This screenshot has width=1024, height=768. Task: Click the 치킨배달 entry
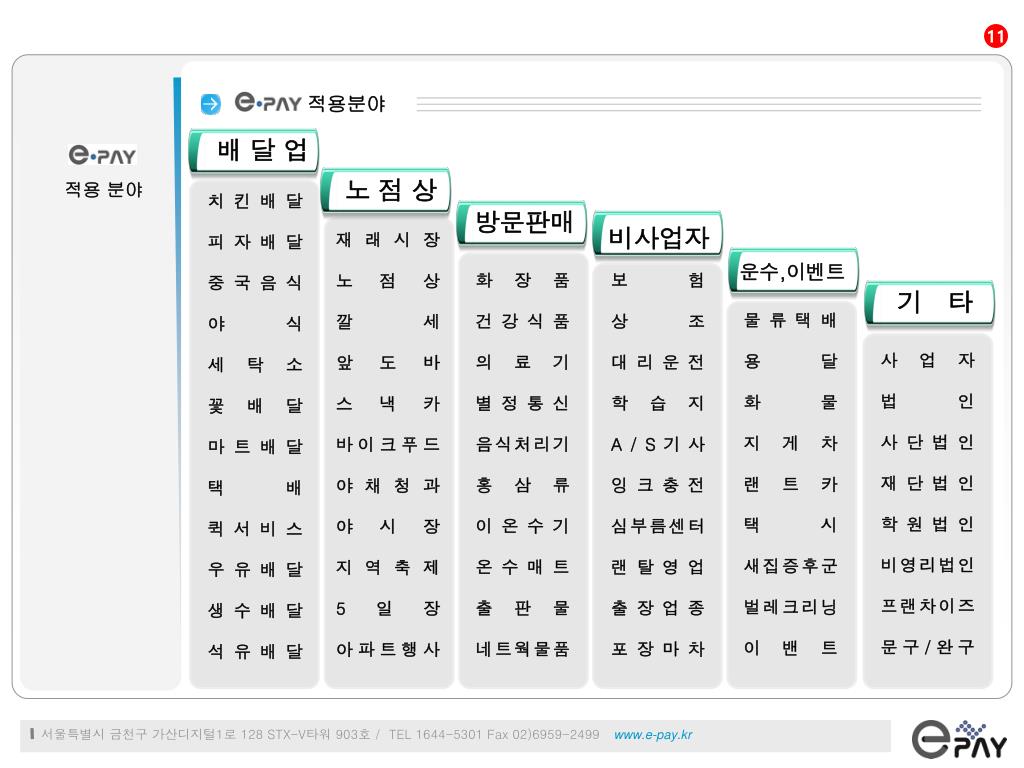pyautogui.click(x=255, y=200)
